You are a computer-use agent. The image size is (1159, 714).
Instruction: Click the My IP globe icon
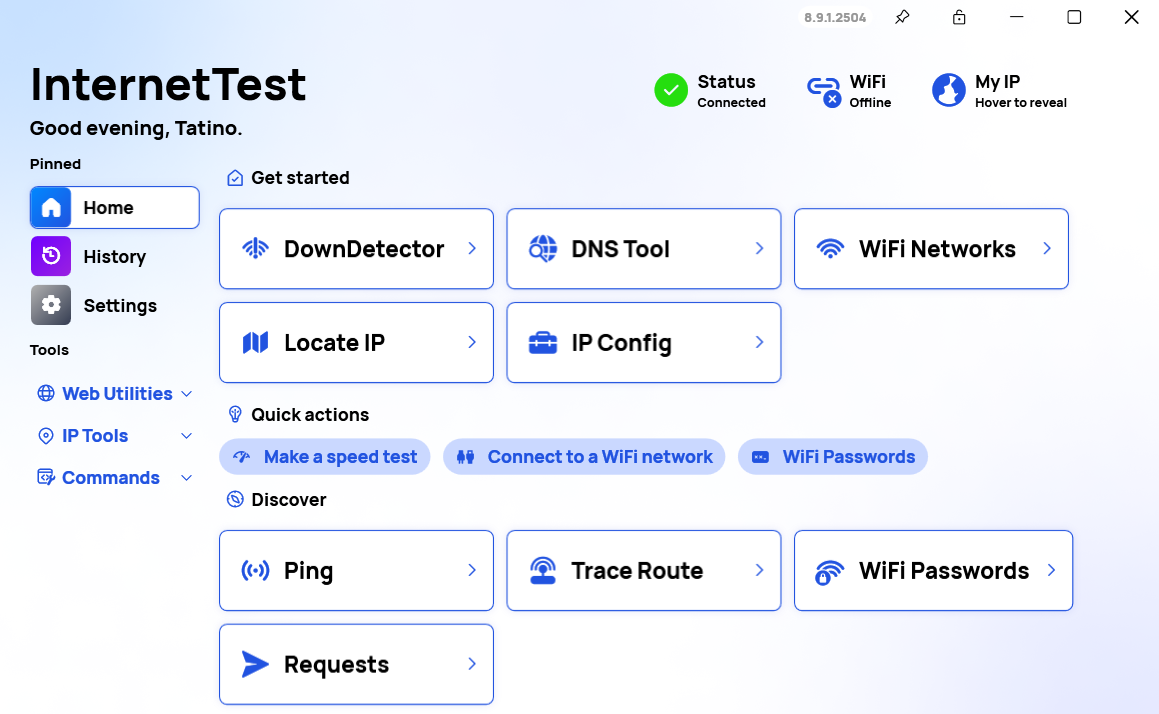click(x=948, y=90)
